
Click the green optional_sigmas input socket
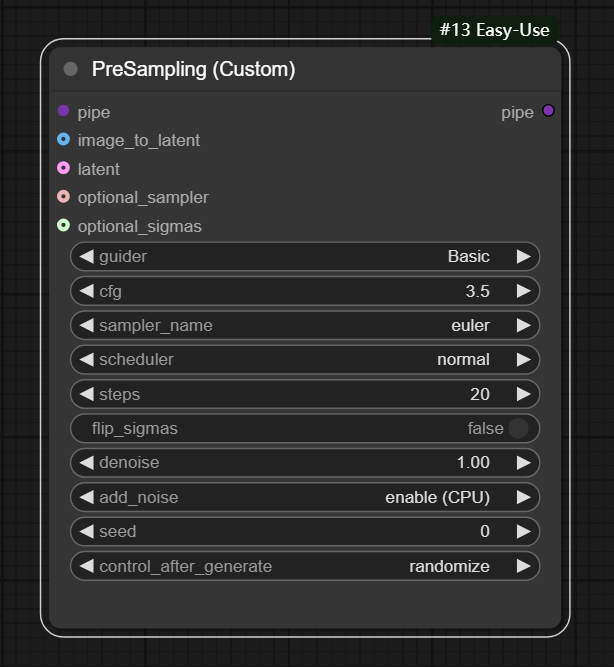coord(64,226)
